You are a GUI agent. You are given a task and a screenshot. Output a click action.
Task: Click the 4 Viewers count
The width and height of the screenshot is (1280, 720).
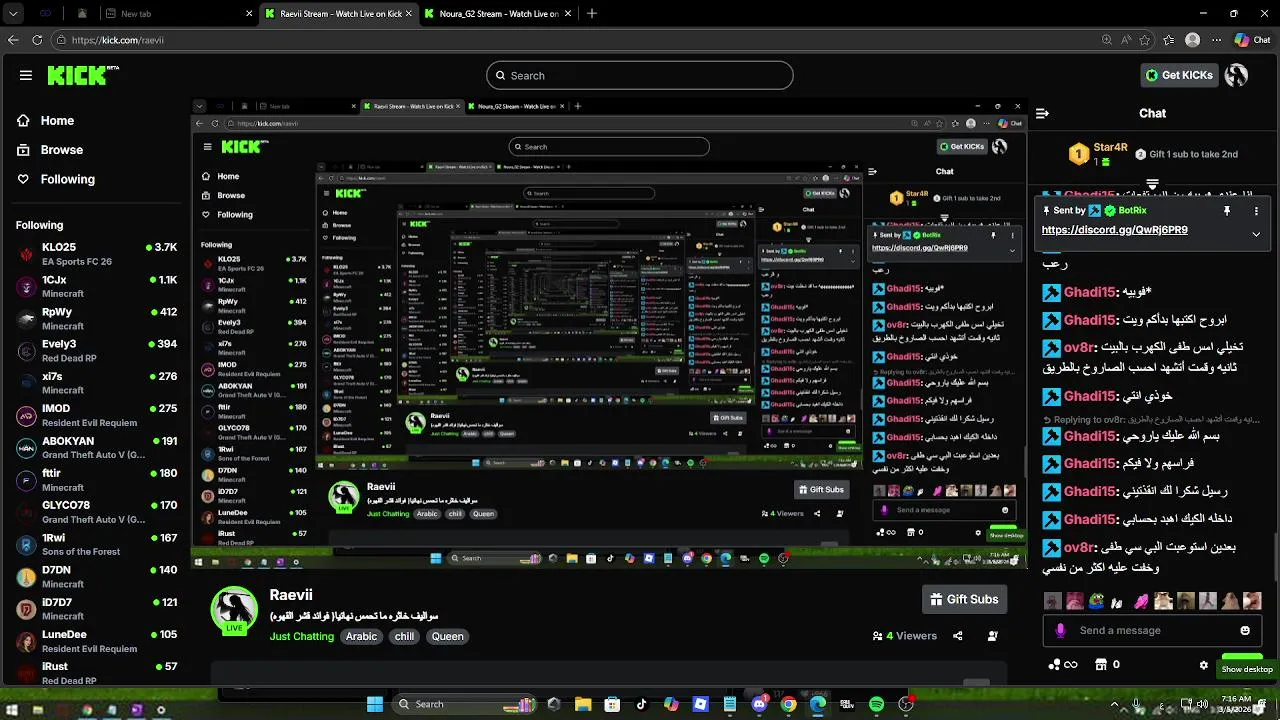[x=905, y=635]
